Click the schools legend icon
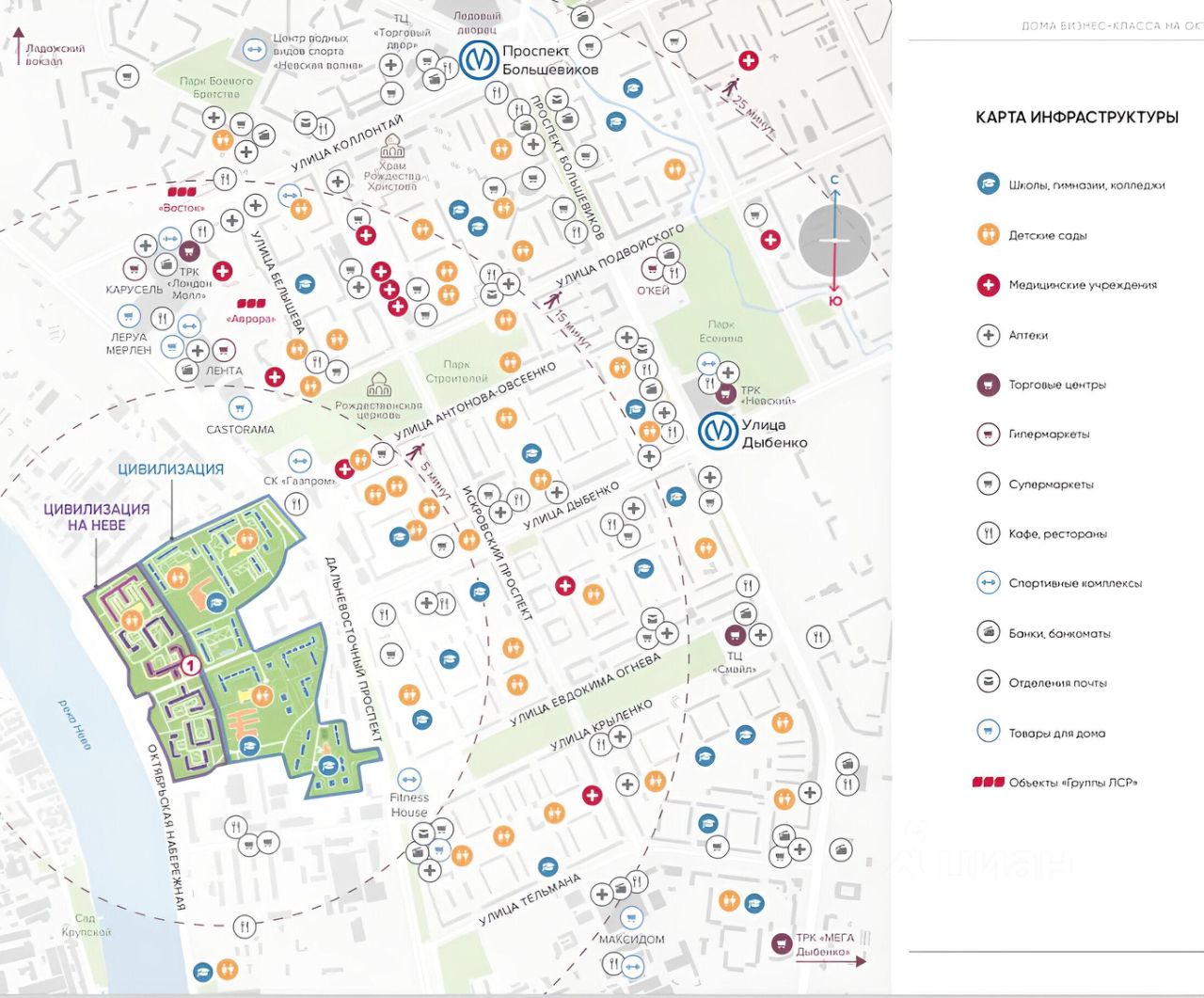Image resolution: width=1204 pixels, height=998 pixels. [x=988, y=184]
